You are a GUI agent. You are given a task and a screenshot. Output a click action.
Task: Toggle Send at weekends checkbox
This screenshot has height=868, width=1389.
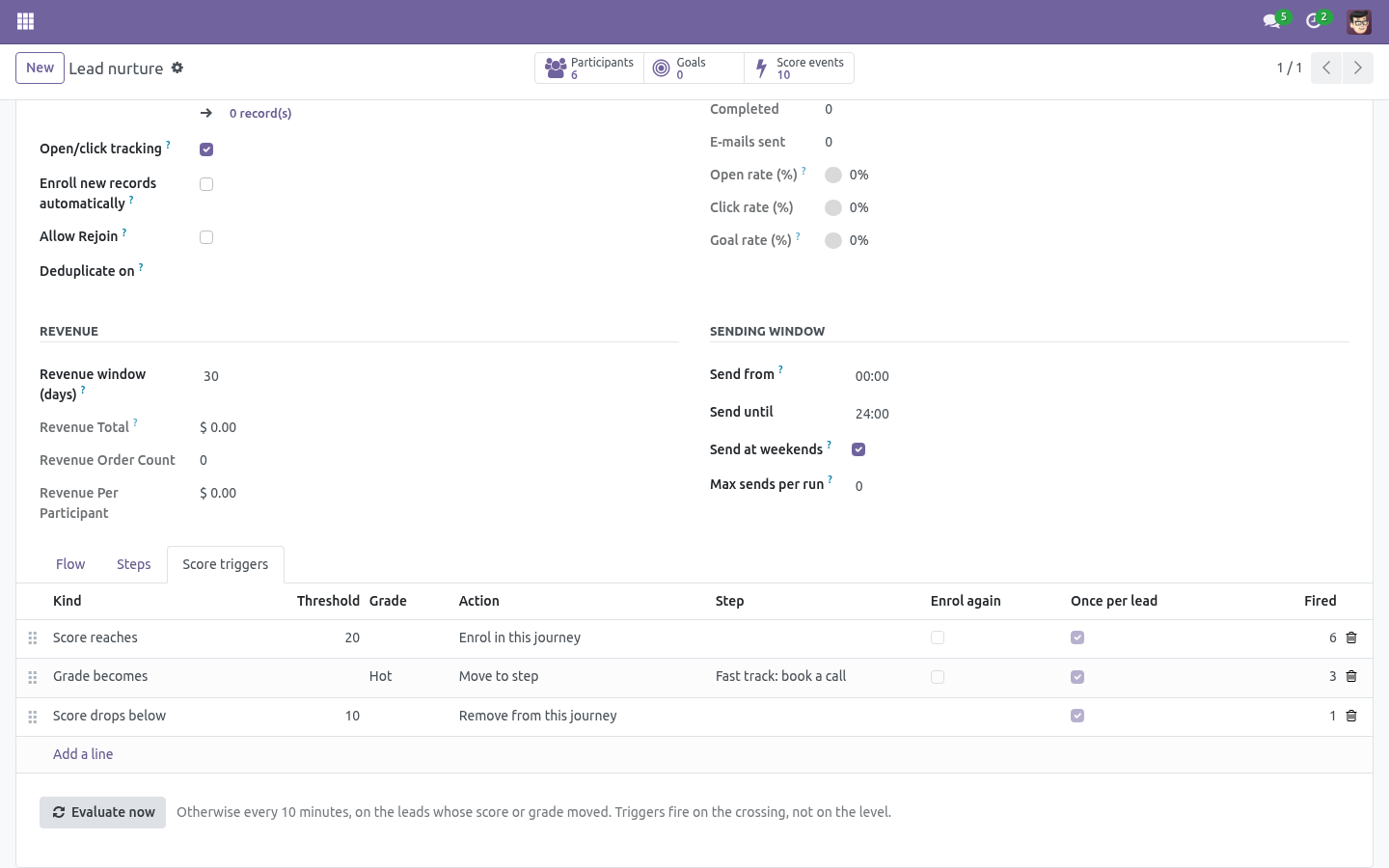[858, 449]
